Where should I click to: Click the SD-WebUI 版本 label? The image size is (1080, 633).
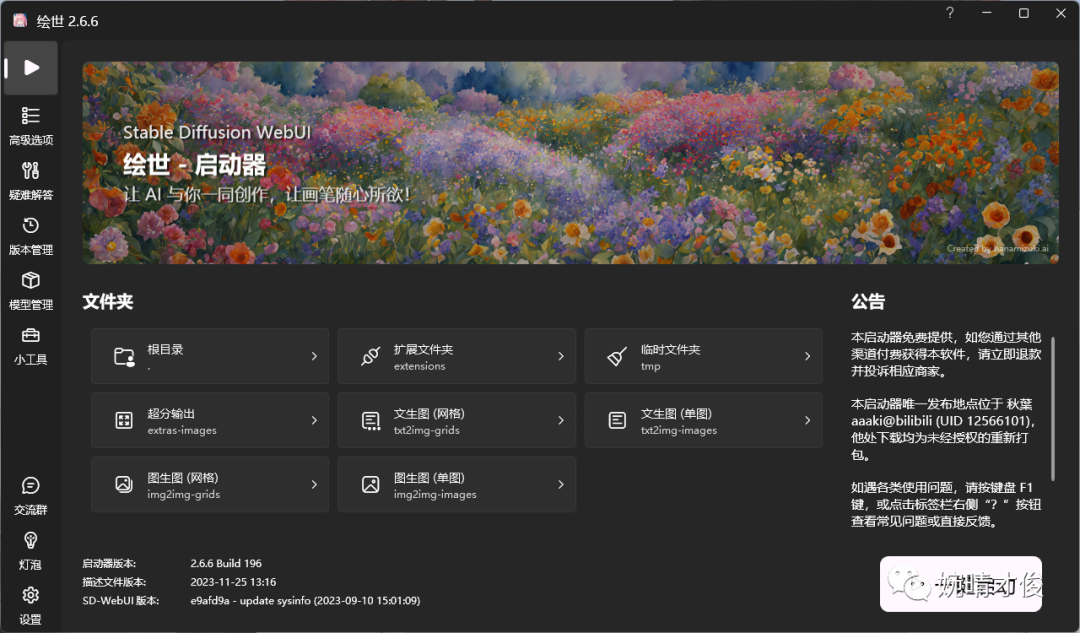(x=121, y=601)
